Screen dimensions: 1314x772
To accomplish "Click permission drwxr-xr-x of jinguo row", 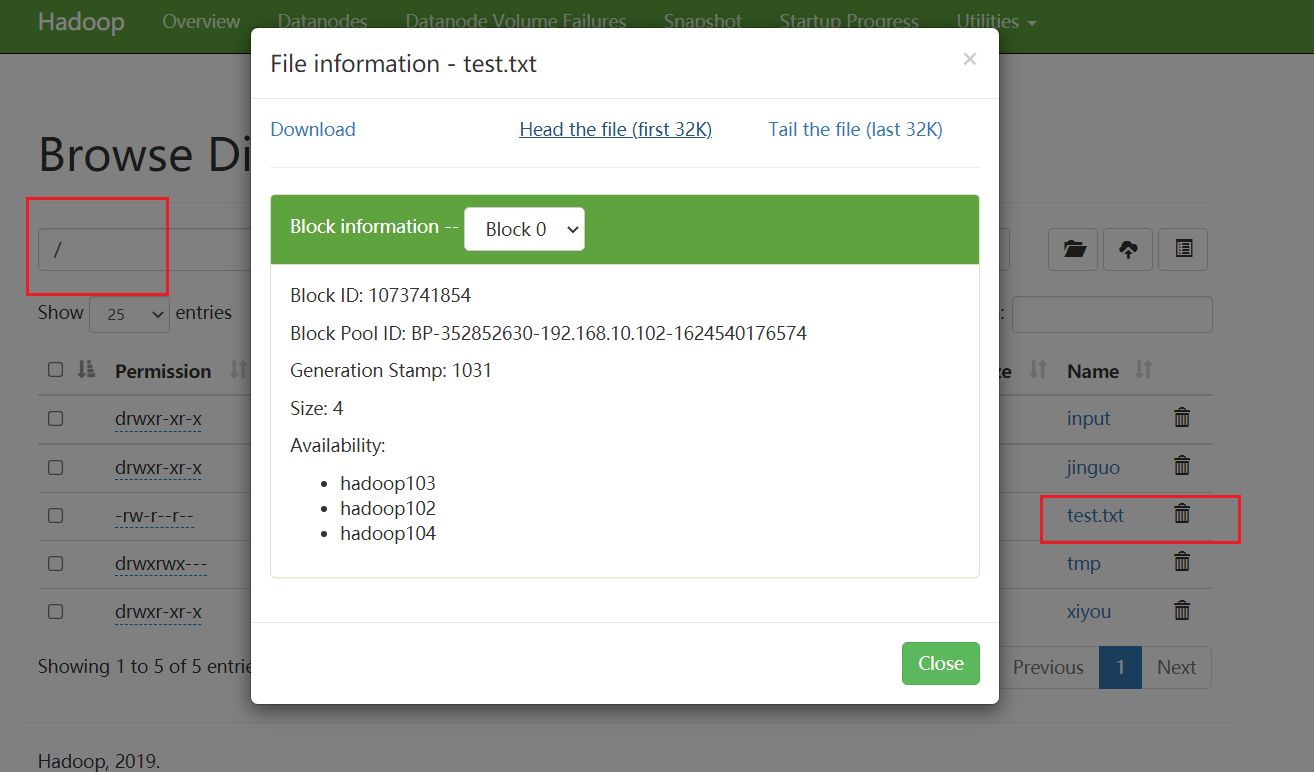I will 158,467.
